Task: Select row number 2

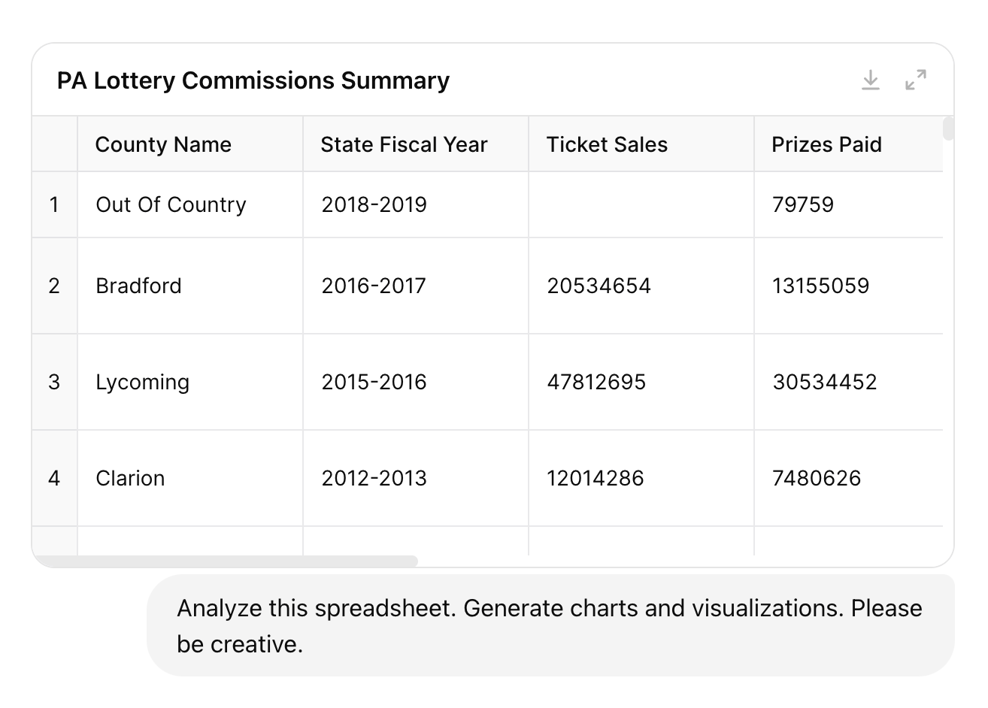Action: pos(55,285)
